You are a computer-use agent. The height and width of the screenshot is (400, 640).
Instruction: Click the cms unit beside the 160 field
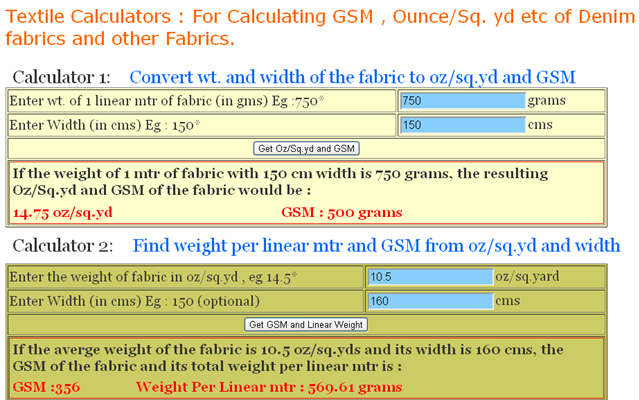point(507,301)
